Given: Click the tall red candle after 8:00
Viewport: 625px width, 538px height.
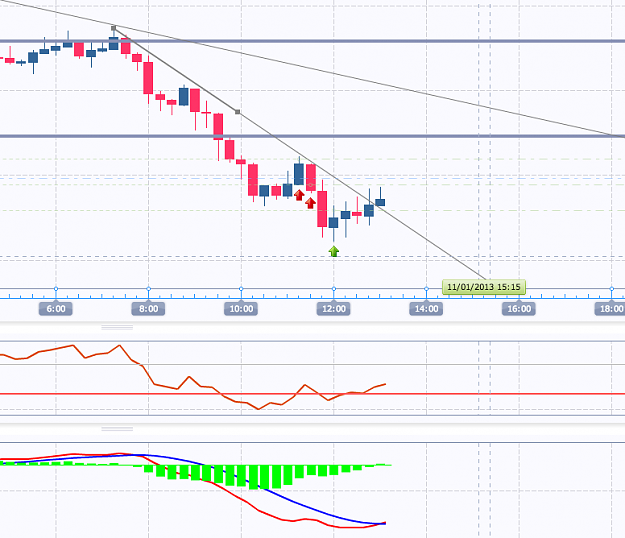Looking at the screenshot, I should point(148,78).
